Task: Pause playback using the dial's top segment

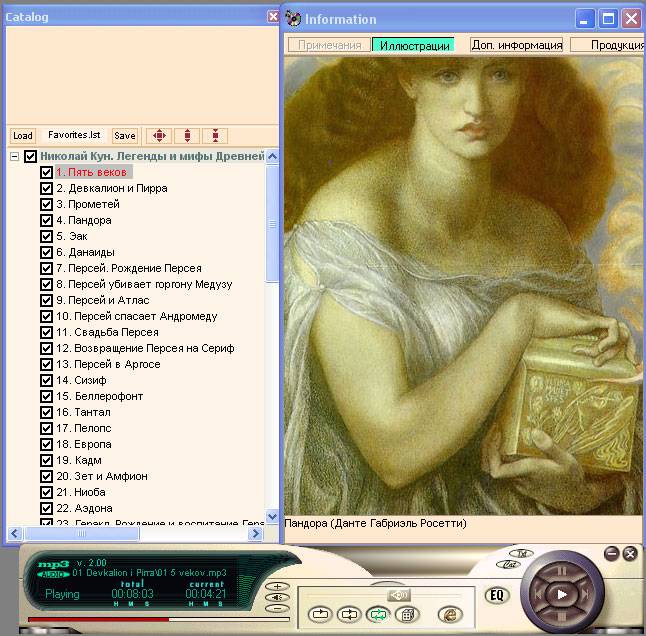Action: coord(562,572)
